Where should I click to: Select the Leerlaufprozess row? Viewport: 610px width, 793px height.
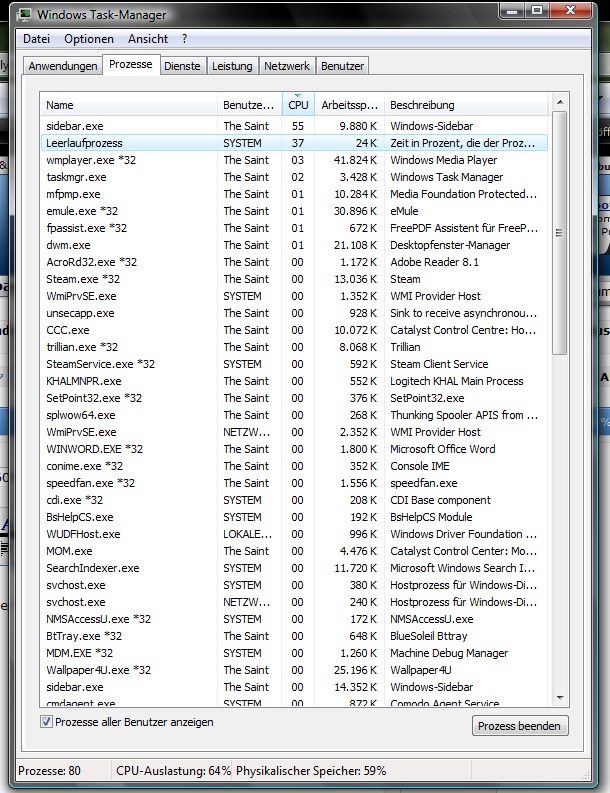[x=294, y=143]
